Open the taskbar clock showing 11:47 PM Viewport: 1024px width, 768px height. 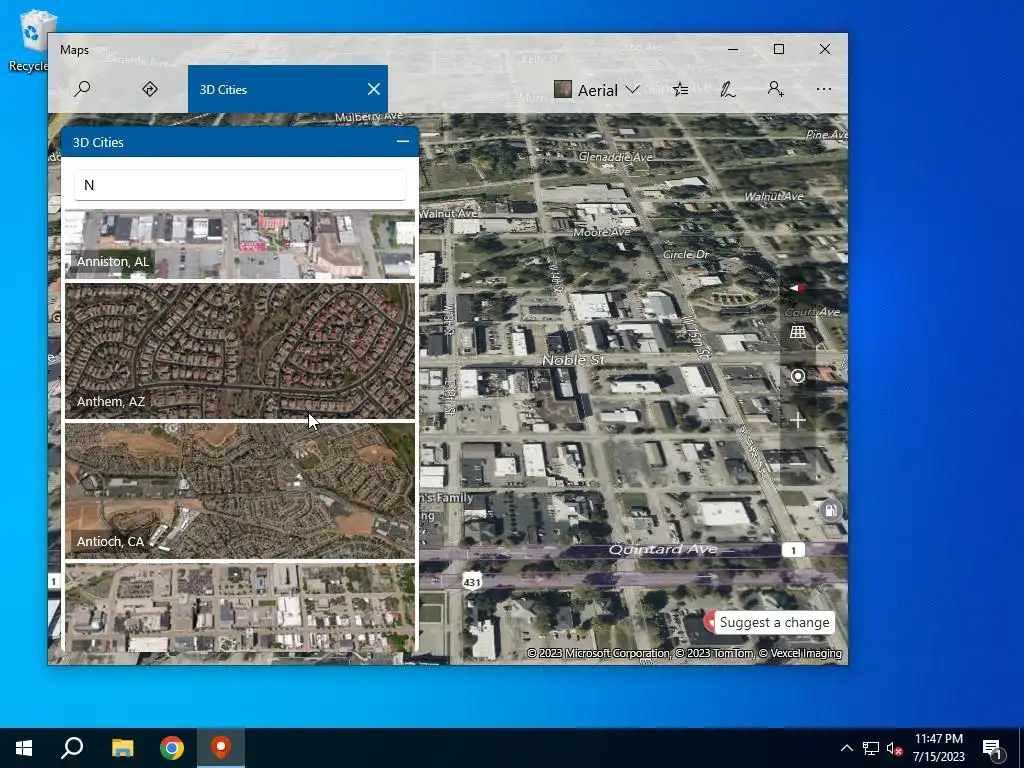point(938,748)
